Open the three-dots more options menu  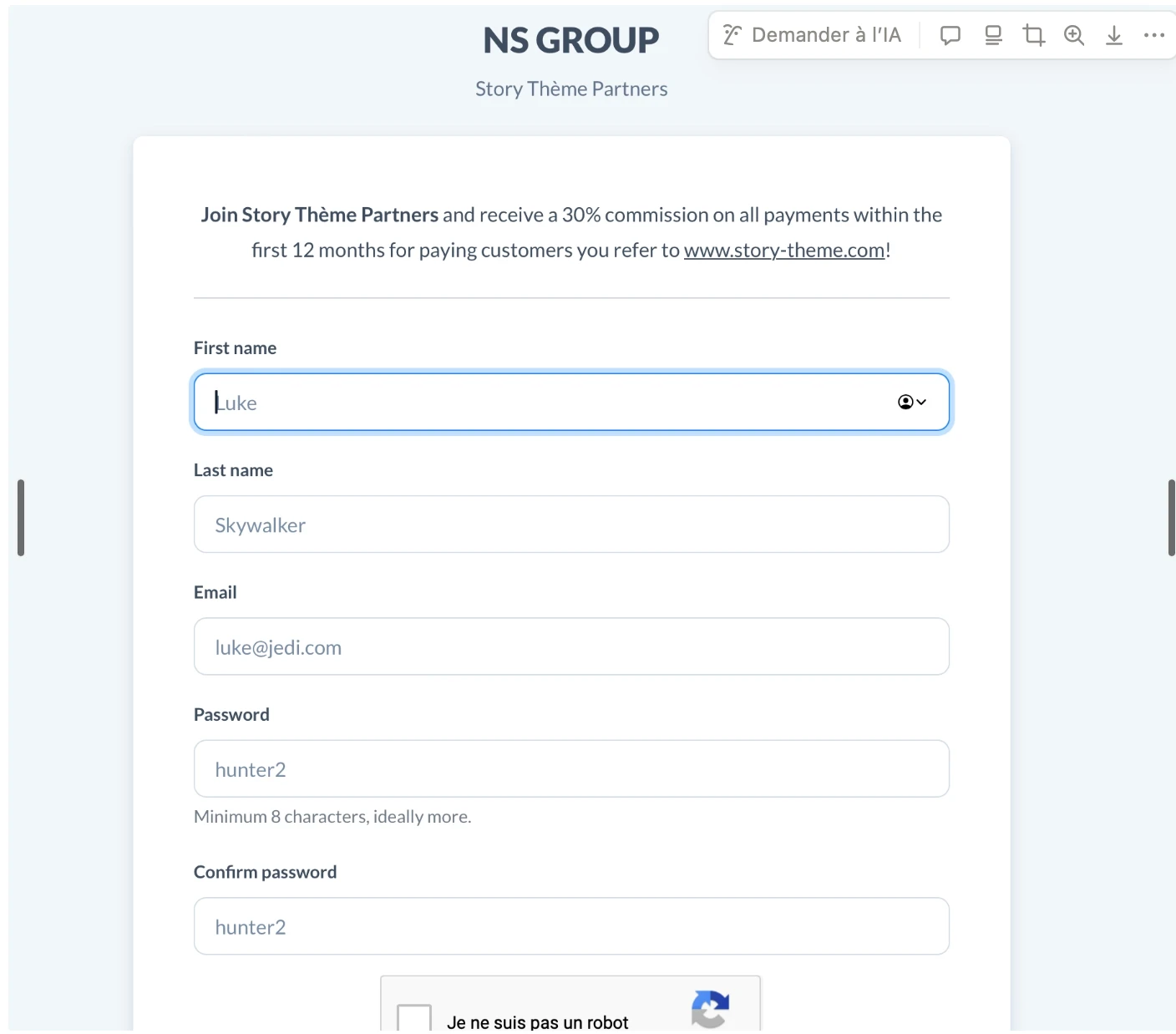coord(1154,35)
